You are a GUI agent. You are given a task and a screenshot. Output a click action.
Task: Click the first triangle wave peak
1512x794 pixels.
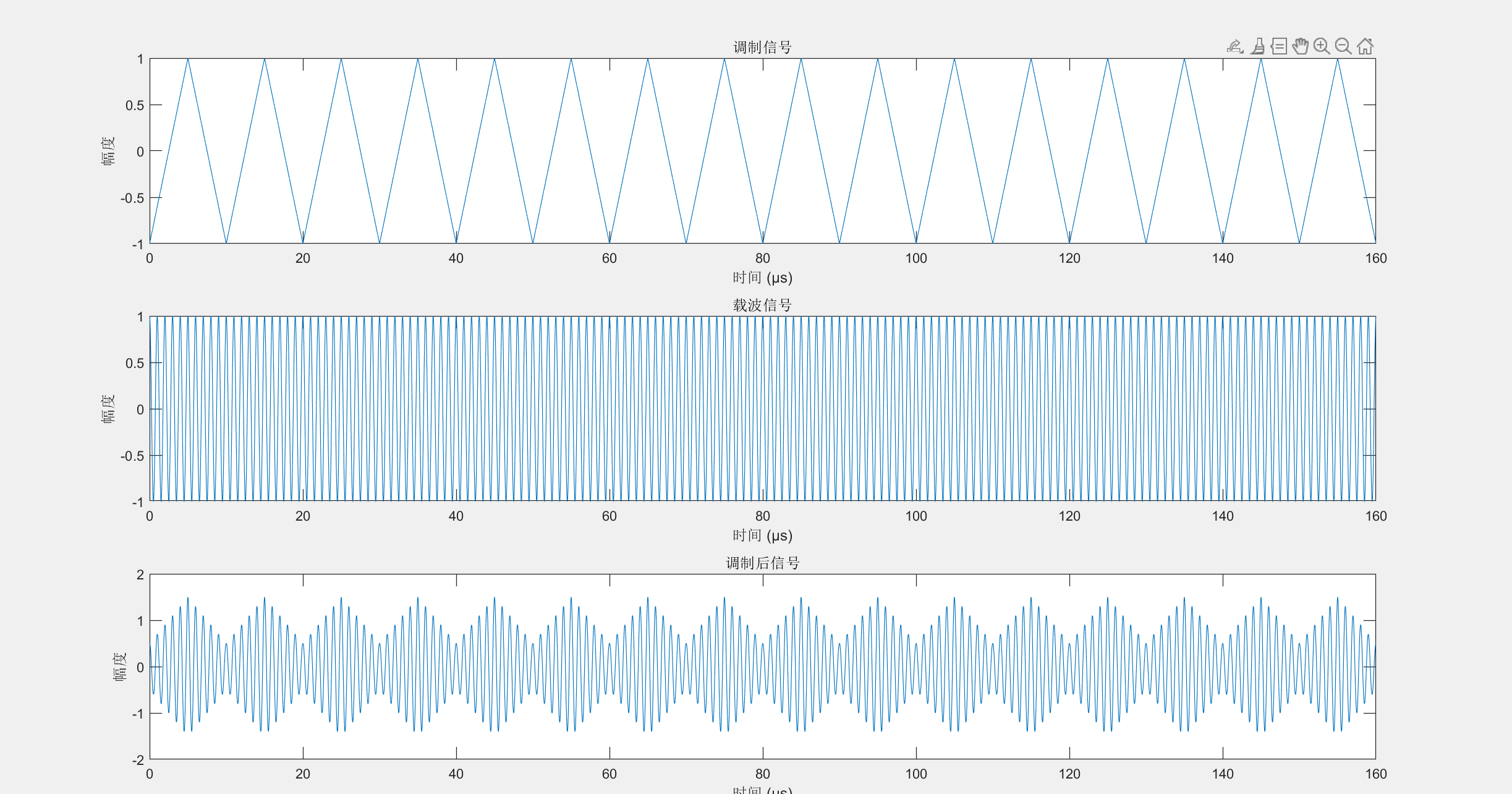188,59
